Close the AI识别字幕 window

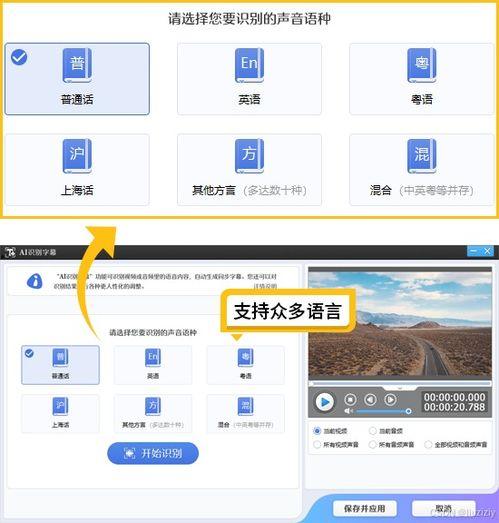pos(487,251)
